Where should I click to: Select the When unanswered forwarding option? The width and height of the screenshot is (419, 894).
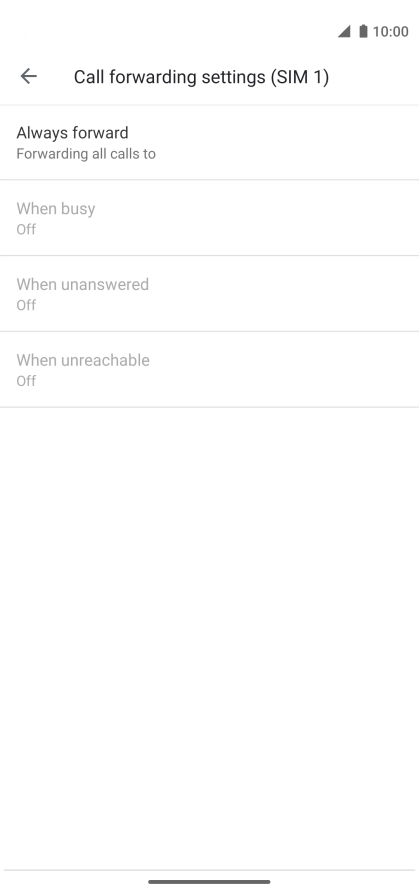[209, 294]
